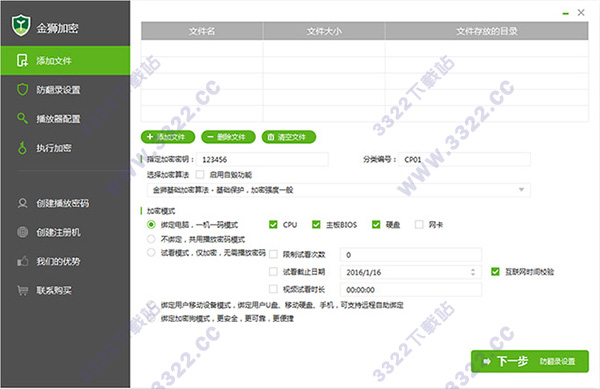Open 防翻录设置 shield icon in sidebar
The height and width of the screenshot is (389, 600).
point(23,90)
